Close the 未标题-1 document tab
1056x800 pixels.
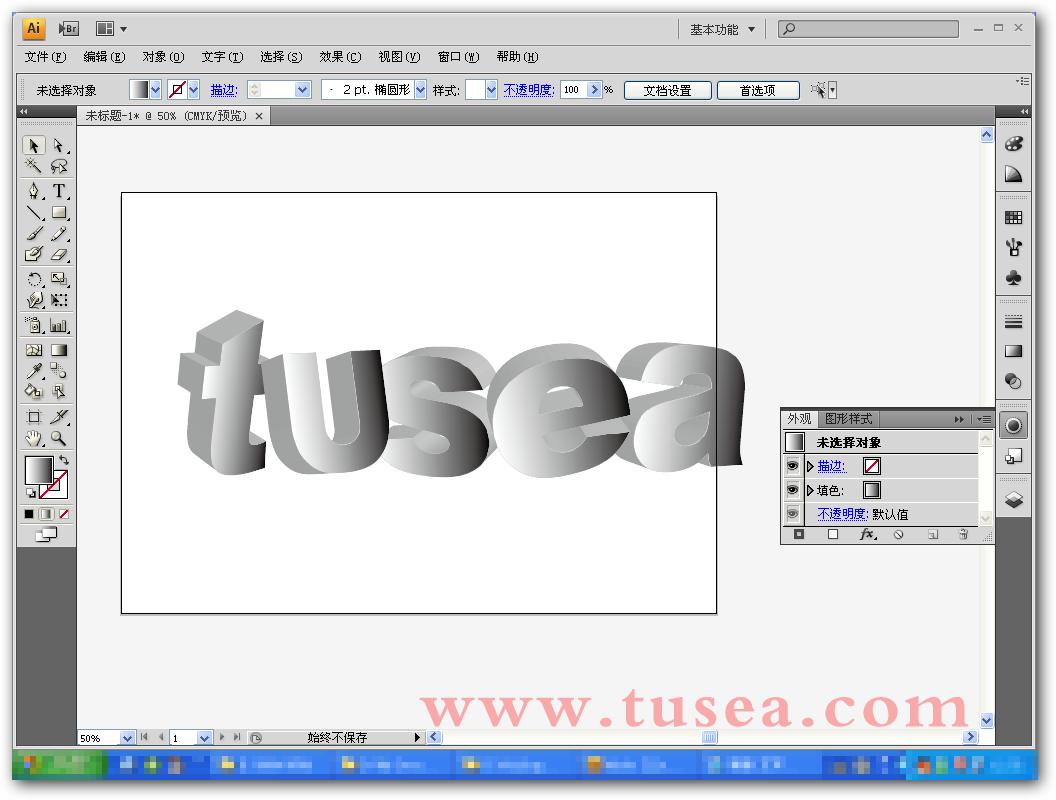259,116
